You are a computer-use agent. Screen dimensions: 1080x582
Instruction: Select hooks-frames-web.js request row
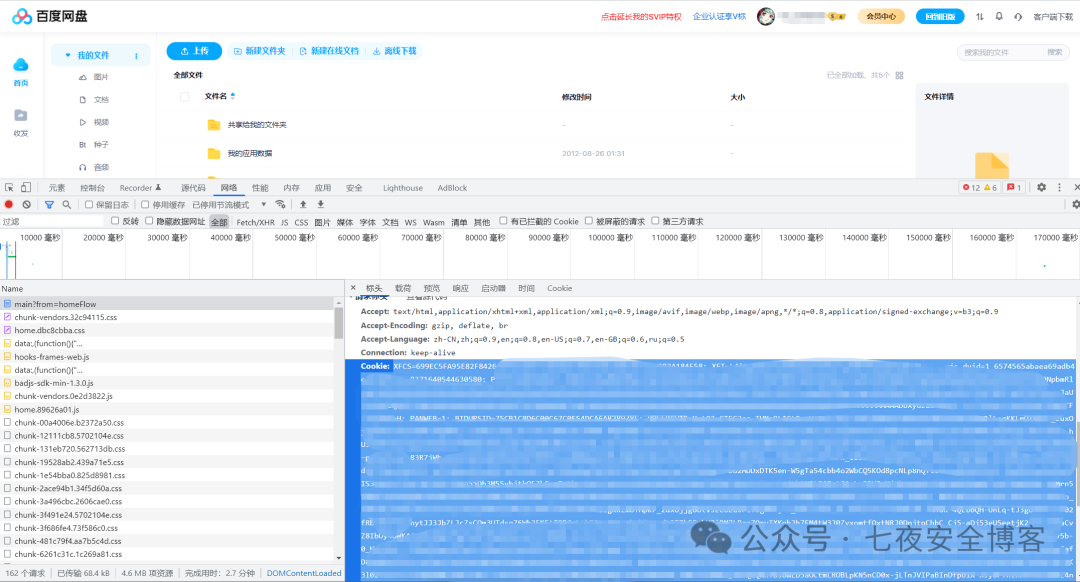pos(167,357)
